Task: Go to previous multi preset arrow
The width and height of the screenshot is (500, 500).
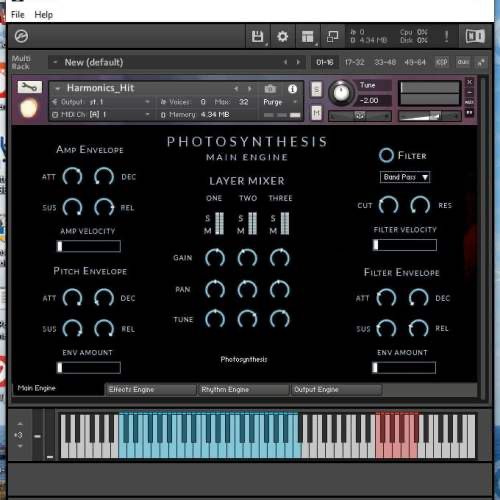Action: pos(285,62)
